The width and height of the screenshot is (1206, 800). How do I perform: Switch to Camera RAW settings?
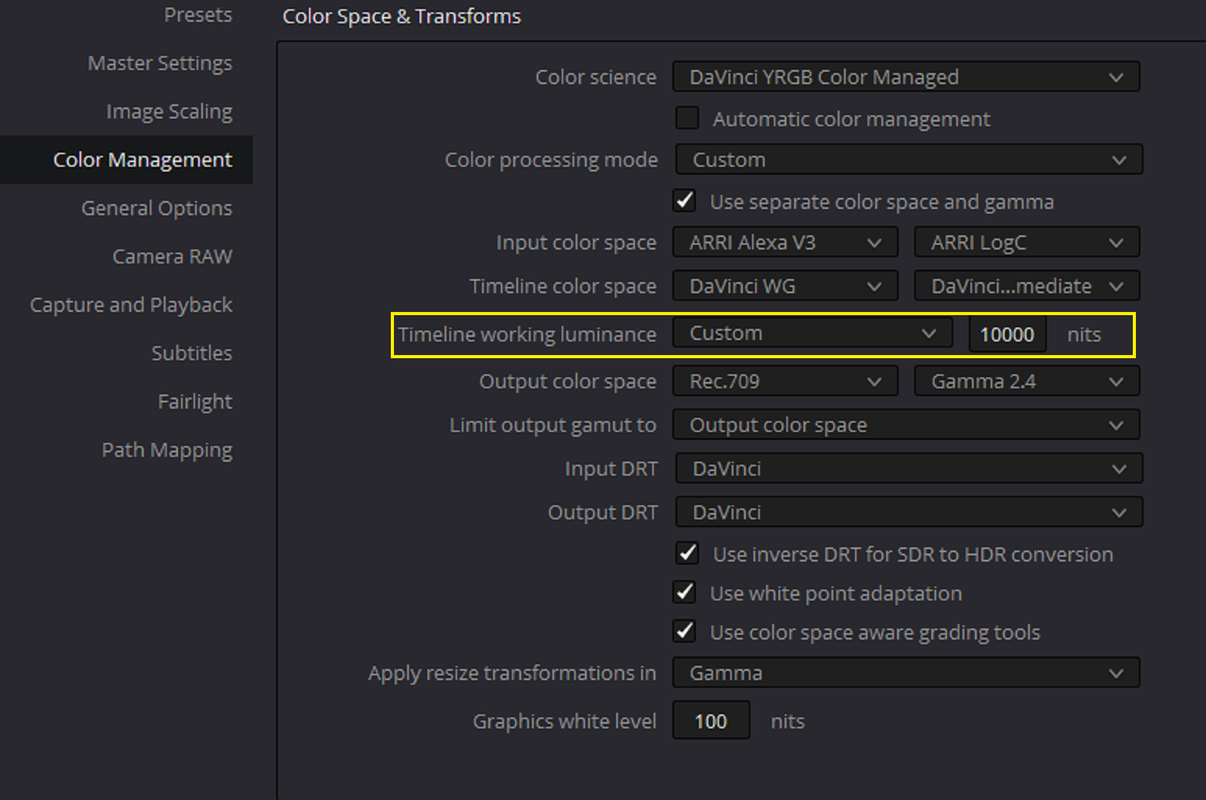(172, 256)
